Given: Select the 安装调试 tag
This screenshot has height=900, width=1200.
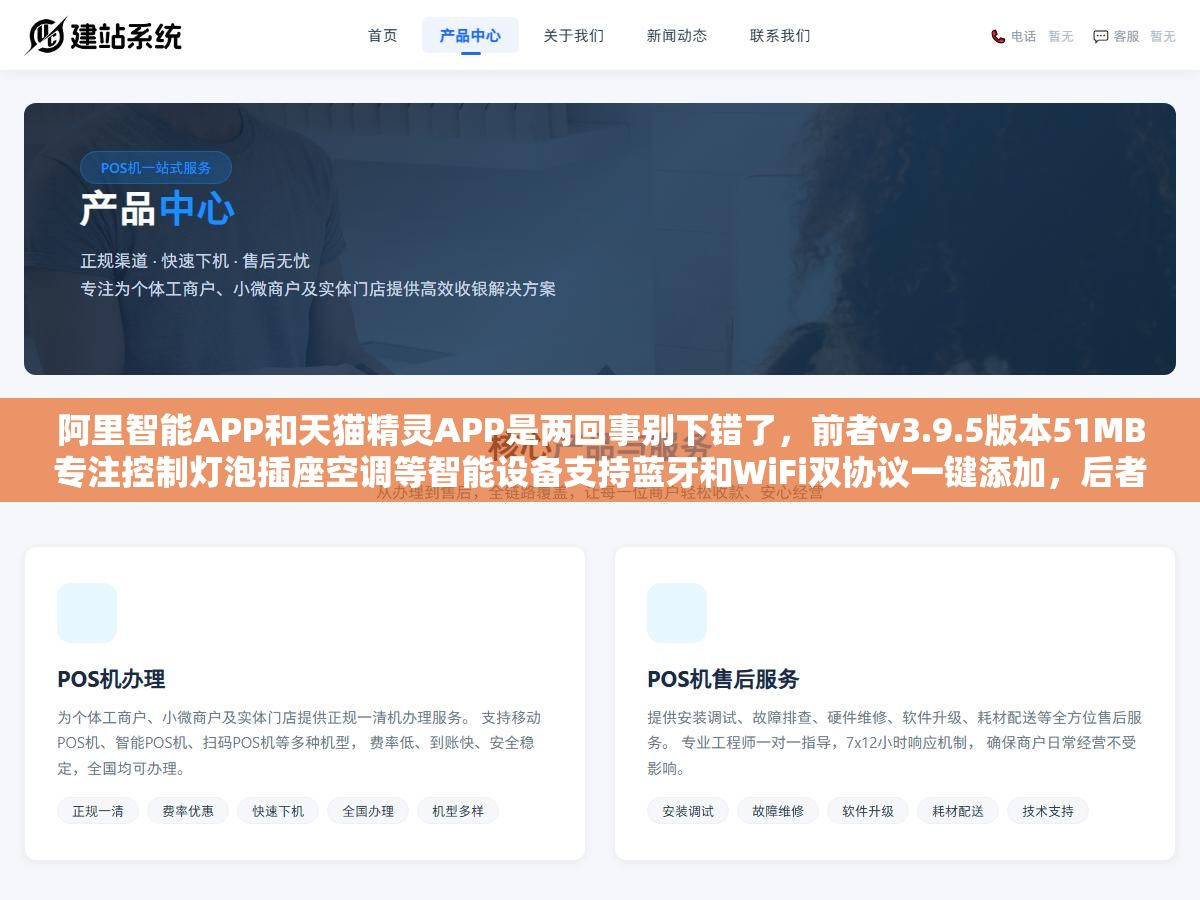Looking at the screenshot, I should pos(688,811).
